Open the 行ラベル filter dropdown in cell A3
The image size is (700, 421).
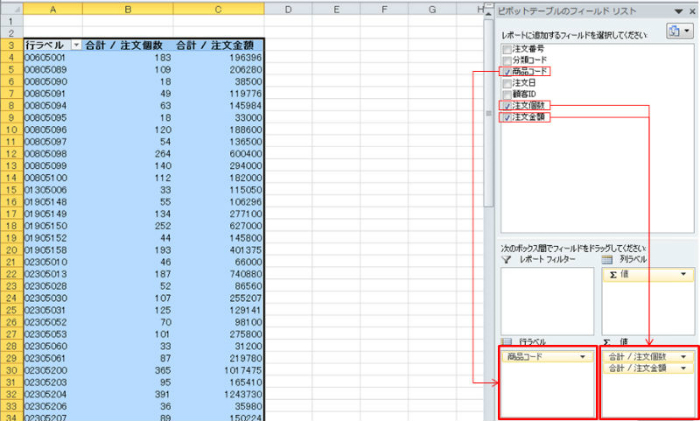click(74, 46)
